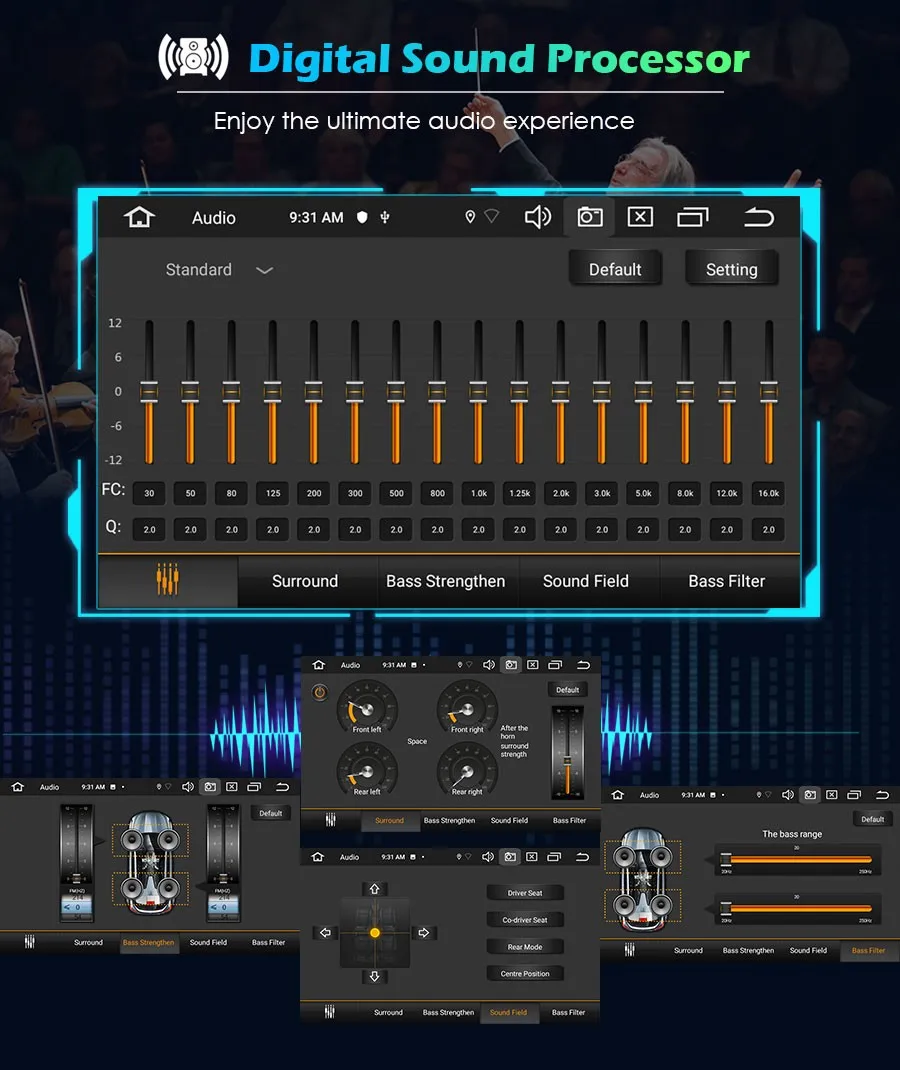This screenshot has height=1070, width=900.
Task: Click the Rear right knob in the Surround panel
Action: [467, 770]
